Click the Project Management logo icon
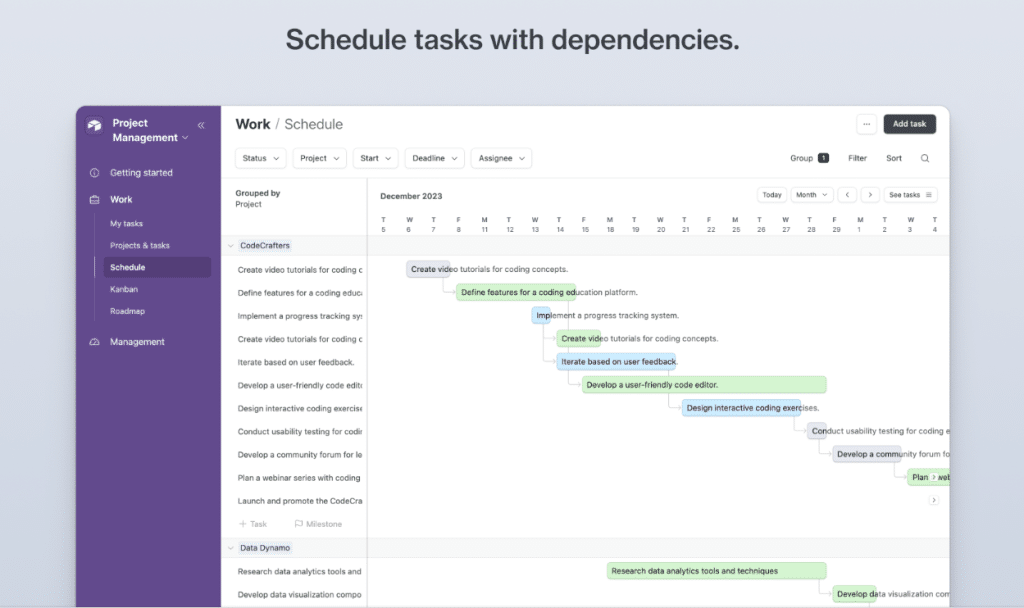Image resolution: width=1024 pixels, height=608 pixels. click(95, 126)
